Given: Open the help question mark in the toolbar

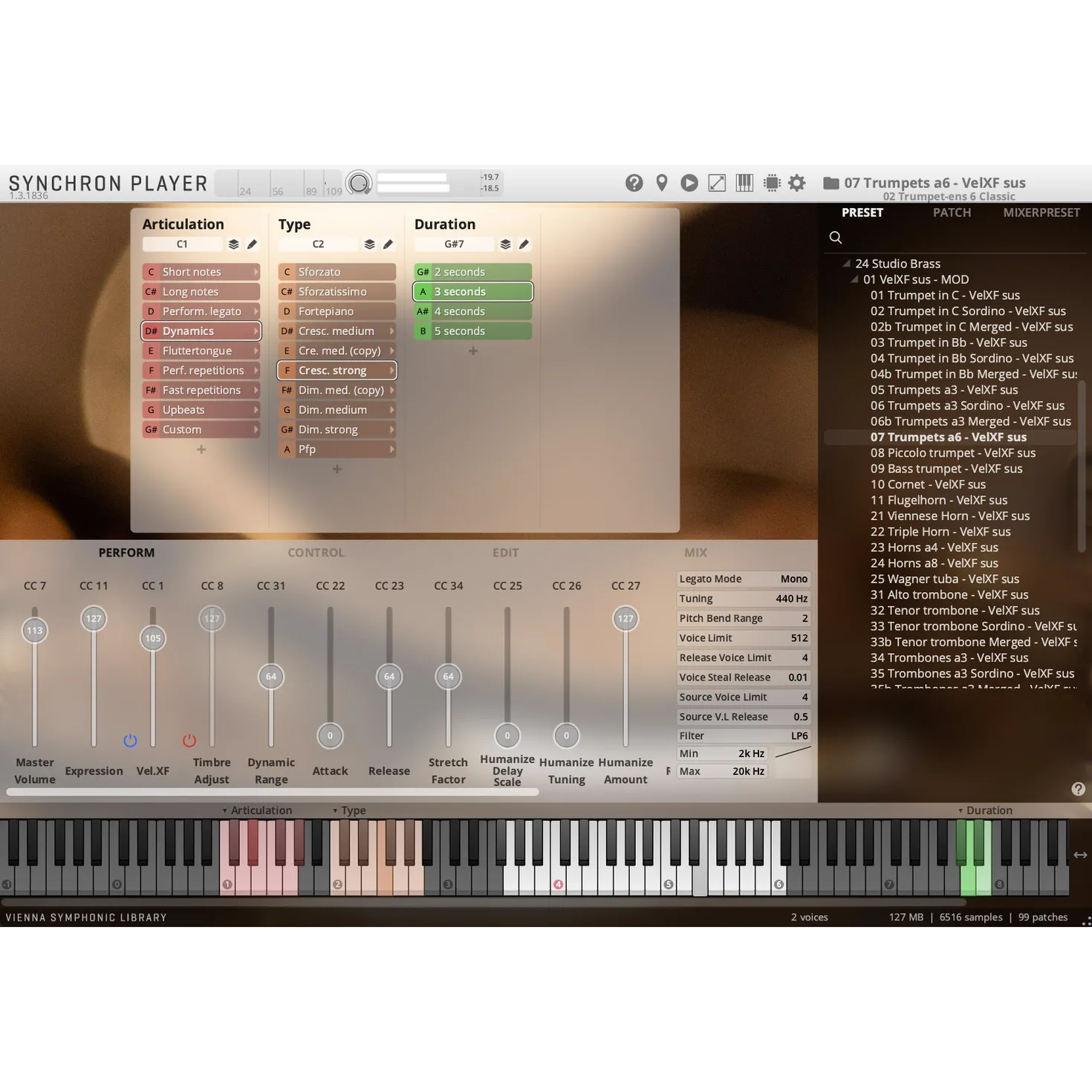Looking at the screenshot, I should pyautogui.click(x=634, y=183).
